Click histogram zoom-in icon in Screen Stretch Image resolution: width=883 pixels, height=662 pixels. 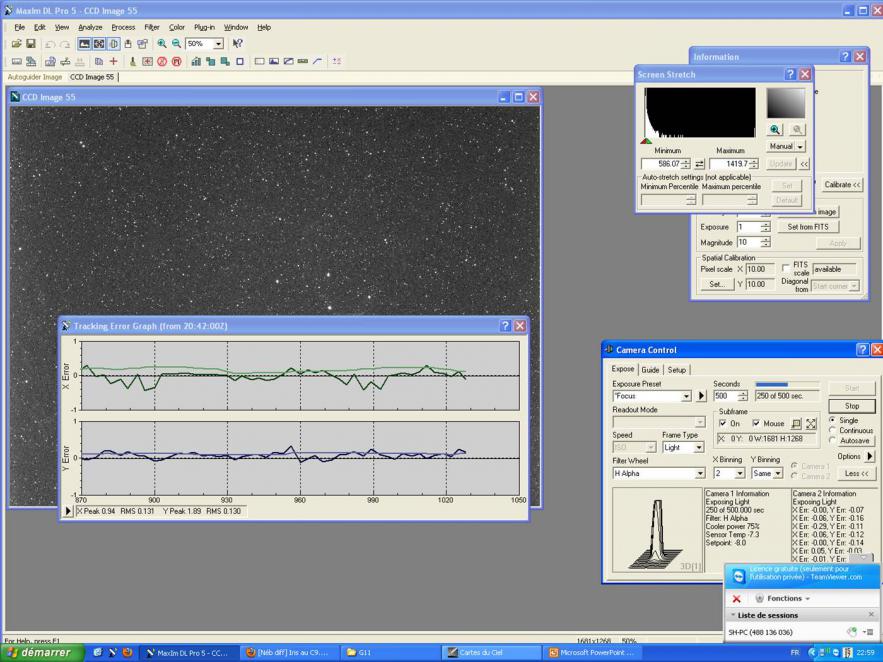coord(776,129)
